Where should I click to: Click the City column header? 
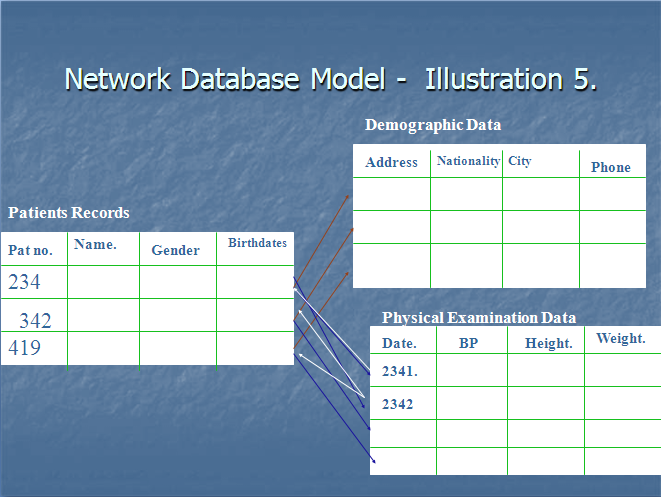(x=520, y=161)
